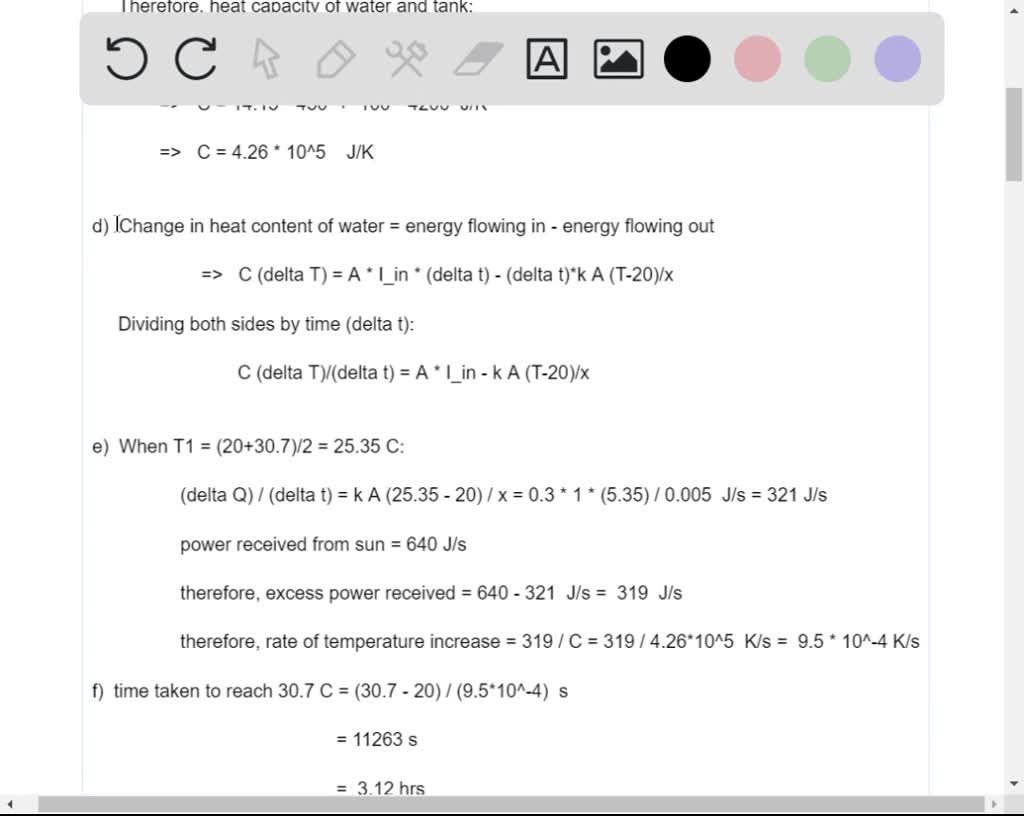Screen dimensions: 1024x816
Task: Click '(delta Q) / (delta t)' equation line
Action: click(504, 495)
